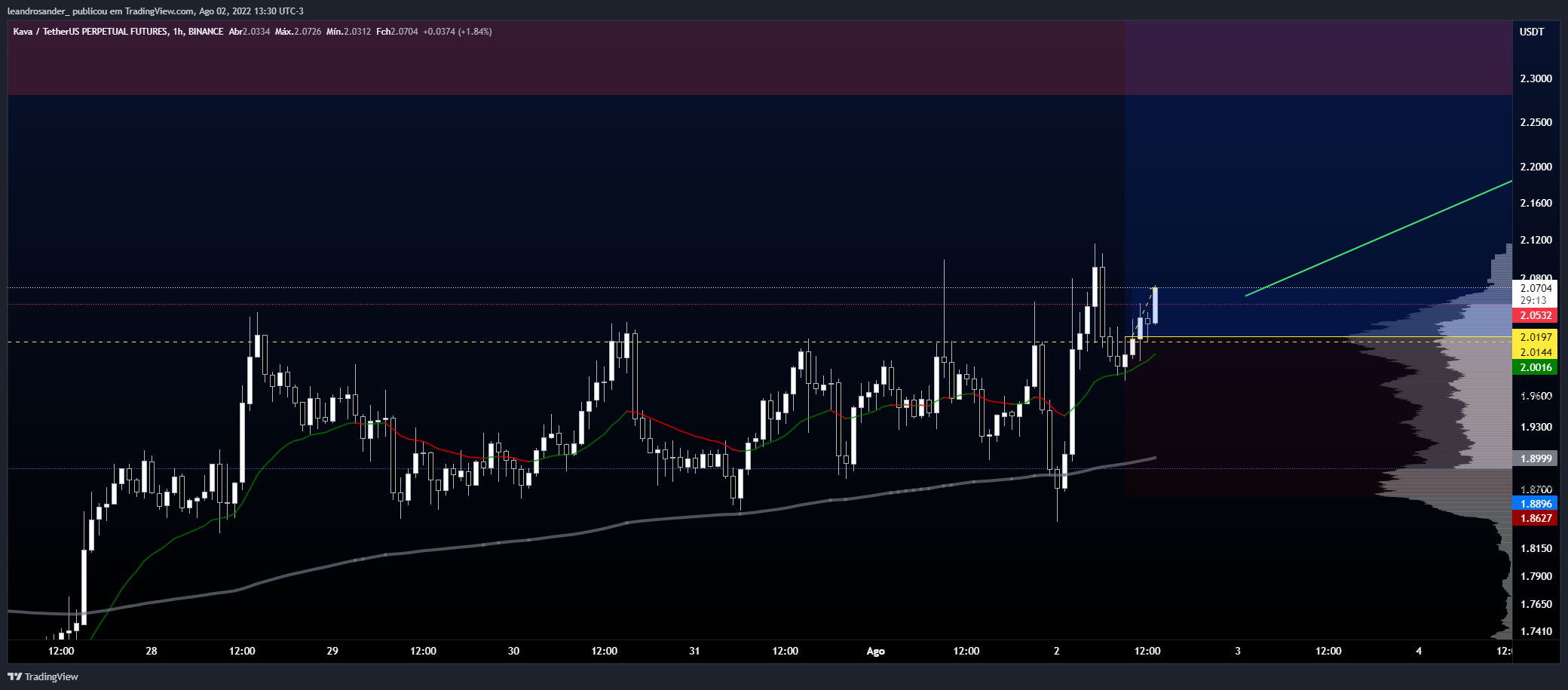Click the dark red price label 1.8627

point(1536,518)
